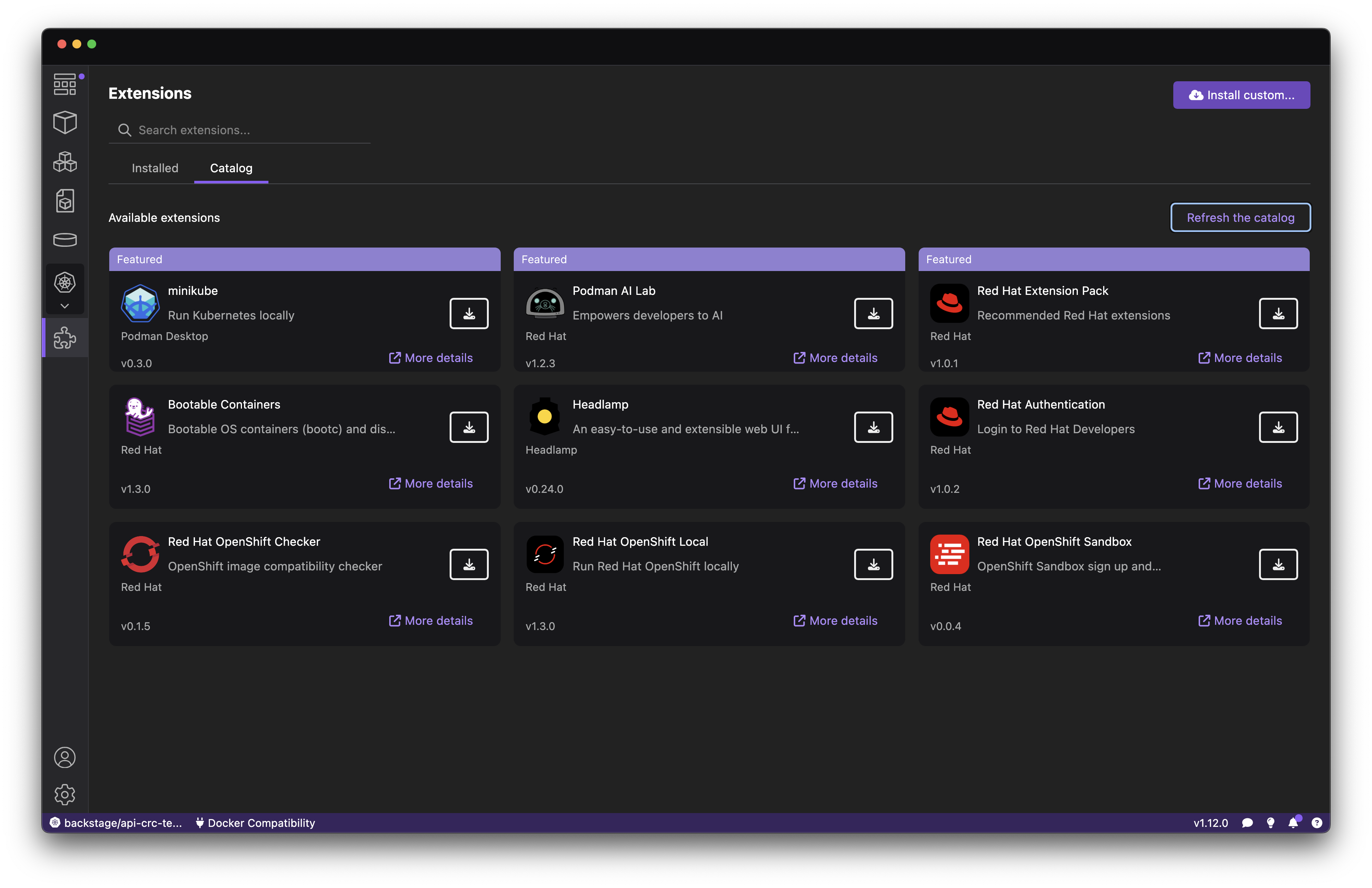Open More details for Headlamp
The width and height of the screenshot is (1372, 888).
836,484
